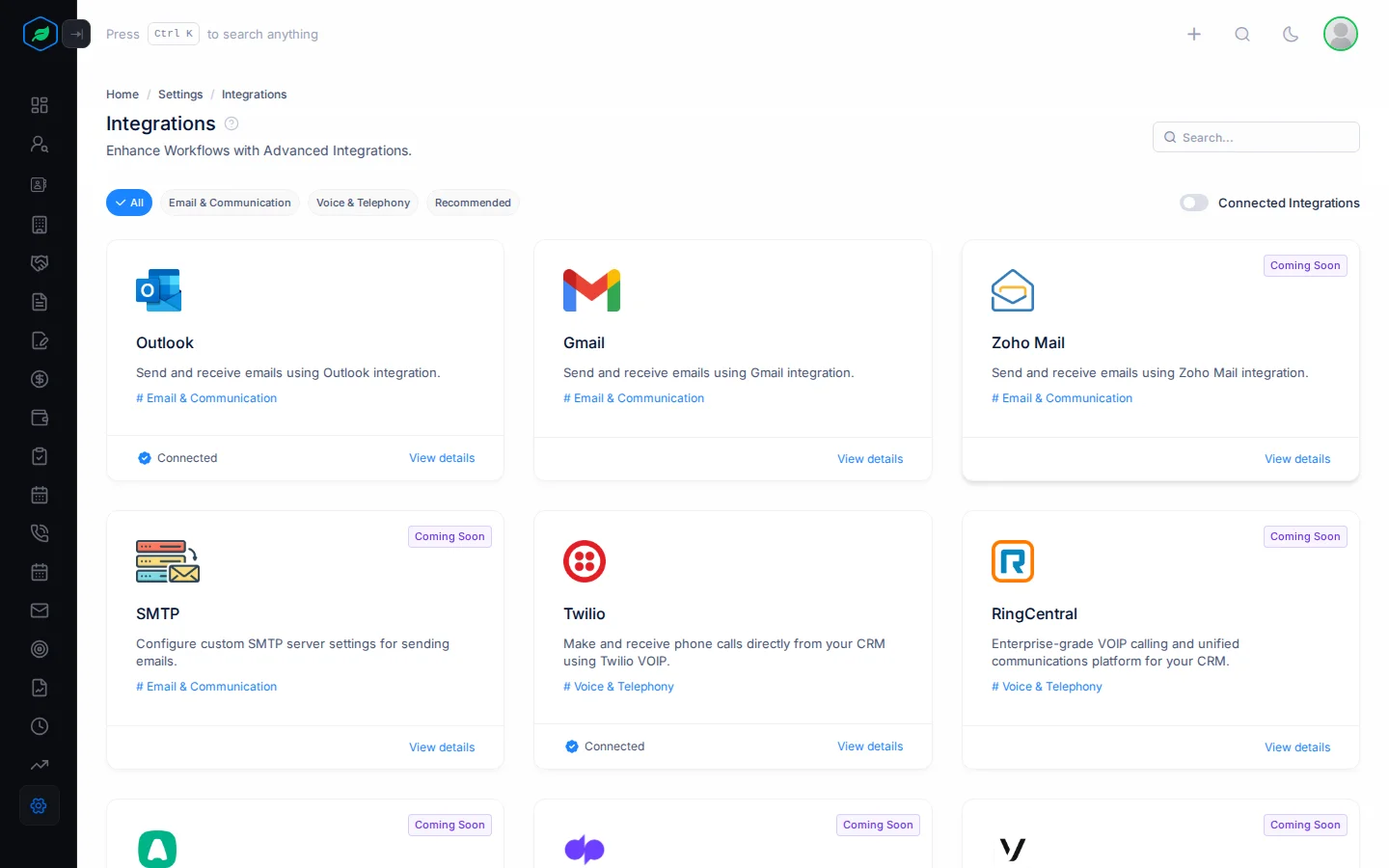Toggle the Connected Integrations switch
The height and width of the screenshot is (868, 1389).
pos(1194,203)
